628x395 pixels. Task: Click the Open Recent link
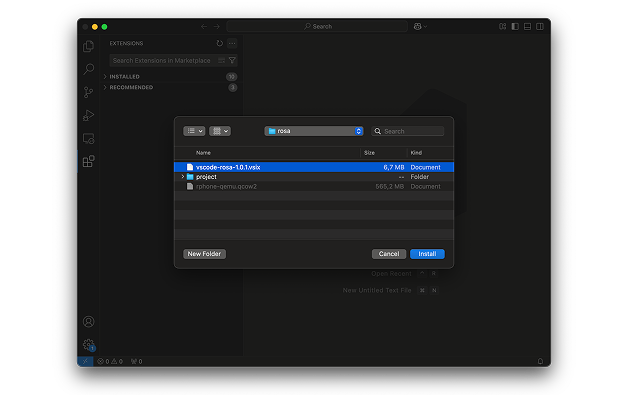click(x=391, y=274)
